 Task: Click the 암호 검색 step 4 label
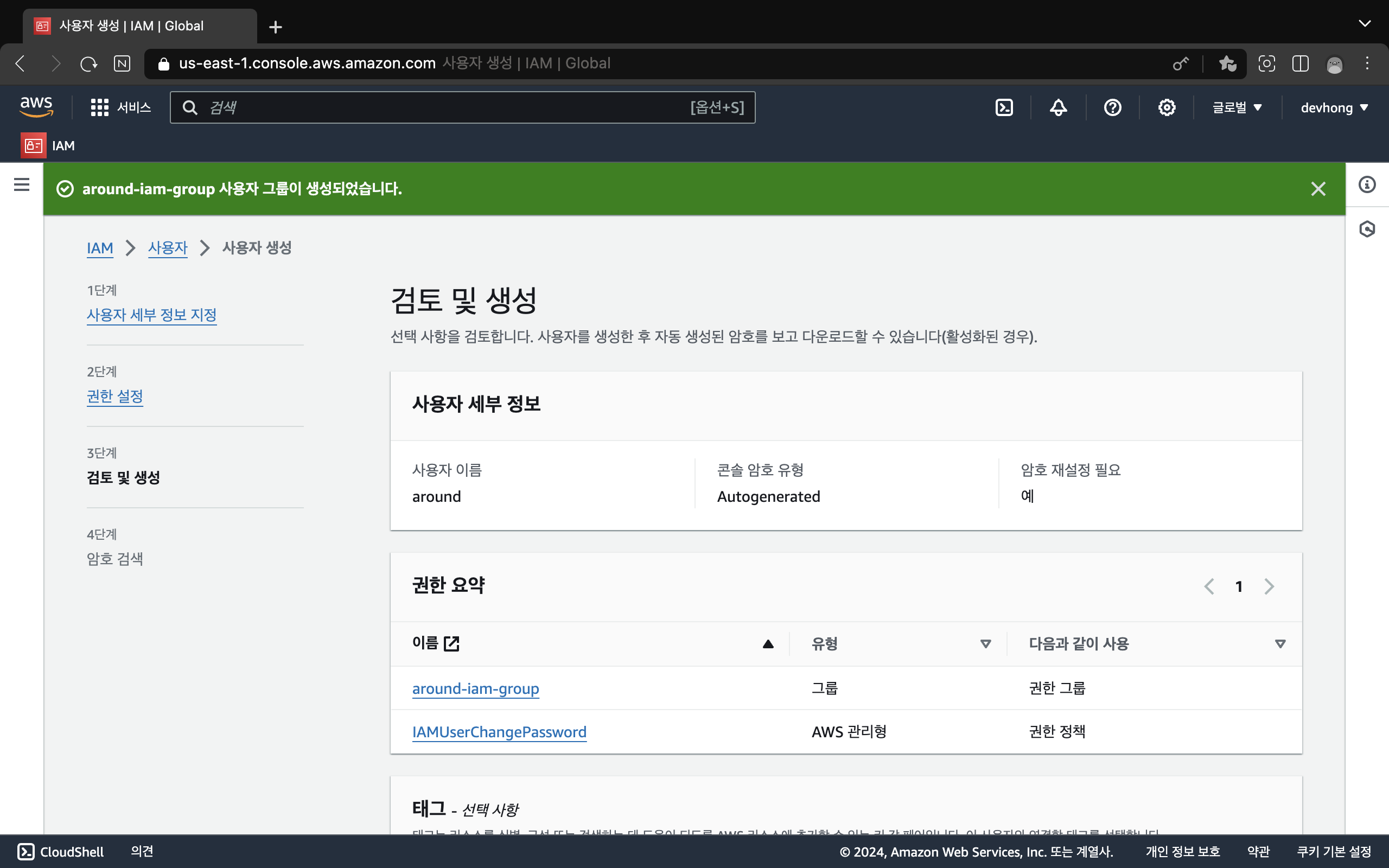[x=115, y=559]
